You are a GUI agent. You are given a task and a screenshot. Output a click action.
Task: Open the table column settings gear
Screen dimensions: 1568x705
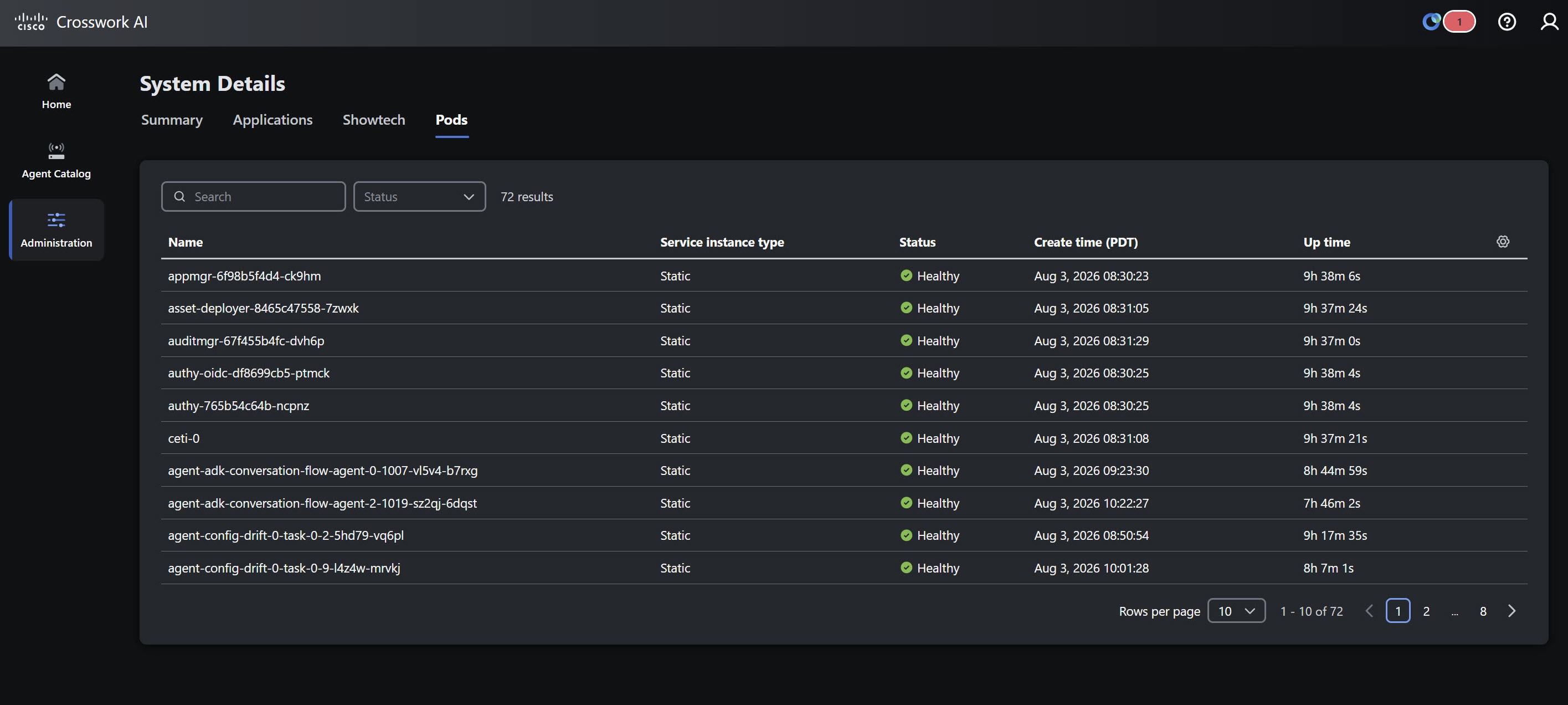pyautogui.click(x=1502, y=241)
